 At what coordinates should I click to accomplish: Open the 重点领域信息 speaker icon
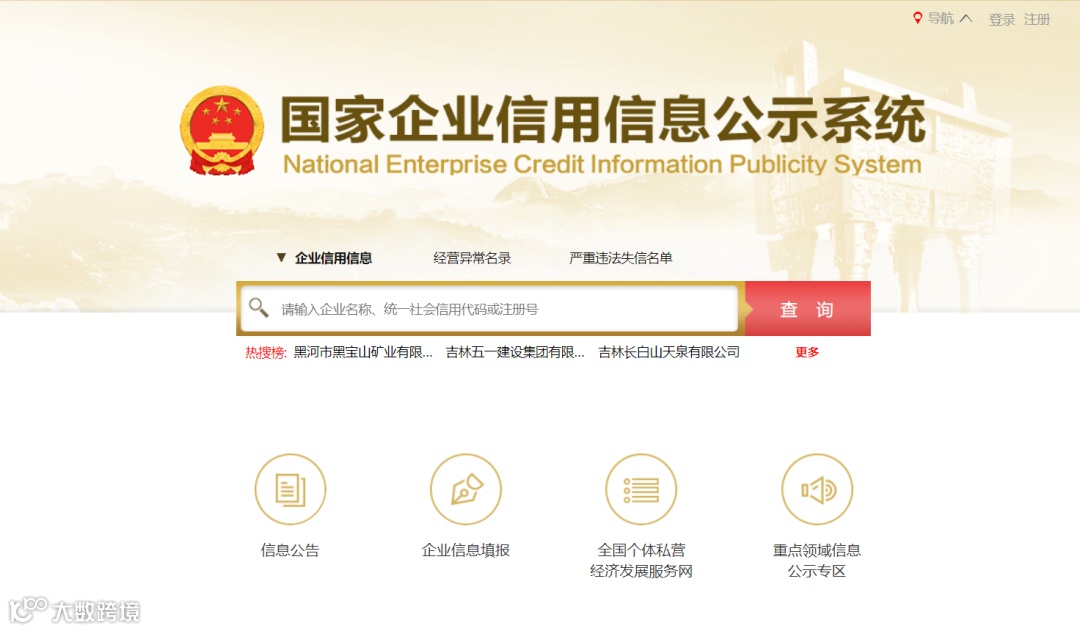tap(817, 490)
